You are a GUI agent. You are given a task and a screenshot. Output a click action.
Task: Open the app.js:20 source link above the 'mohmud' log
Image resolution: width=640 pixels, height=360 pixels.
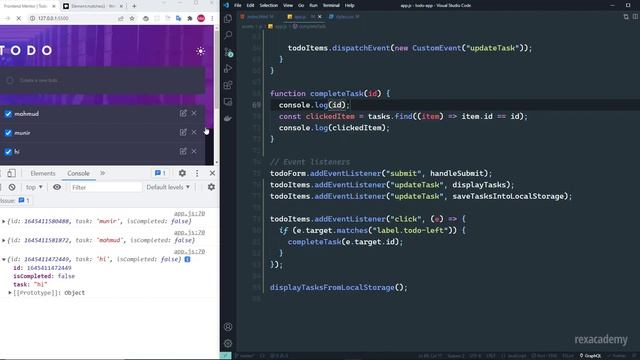coord(189,232)
